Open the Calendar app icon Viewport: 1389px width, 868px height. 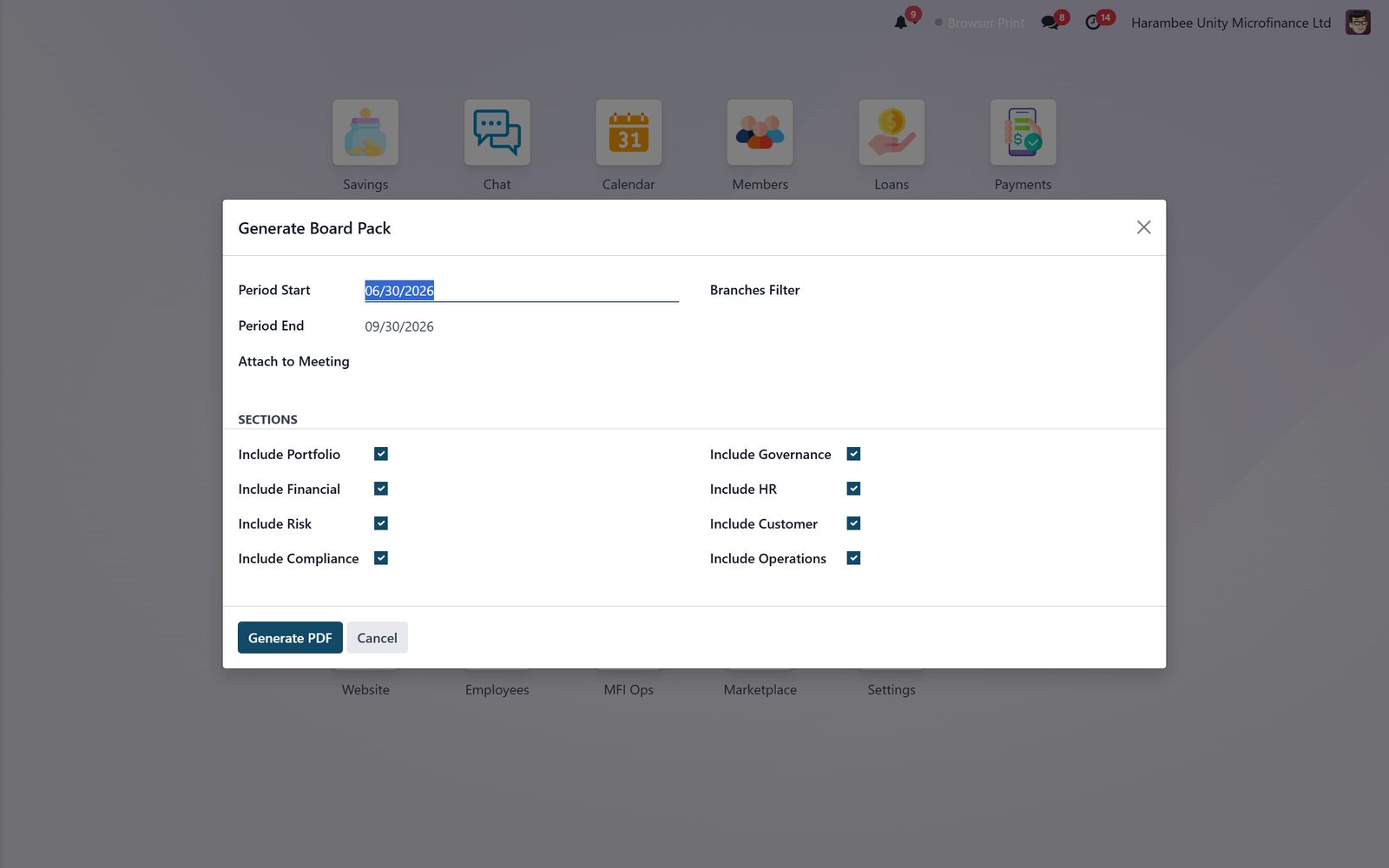(x=629, y=132)
